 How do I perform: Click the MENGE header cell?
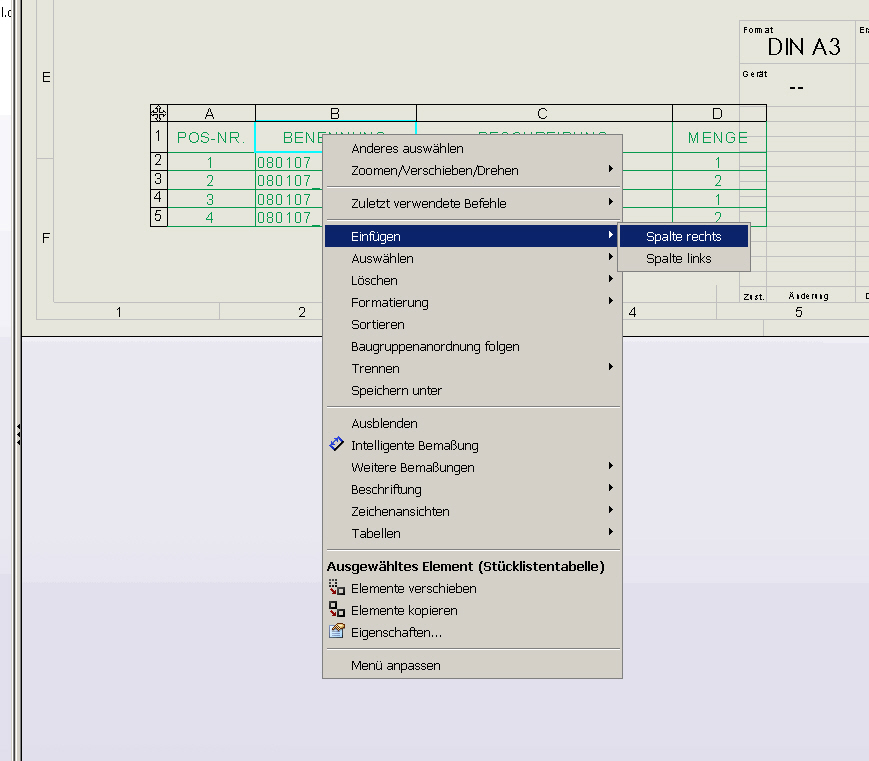719,137
